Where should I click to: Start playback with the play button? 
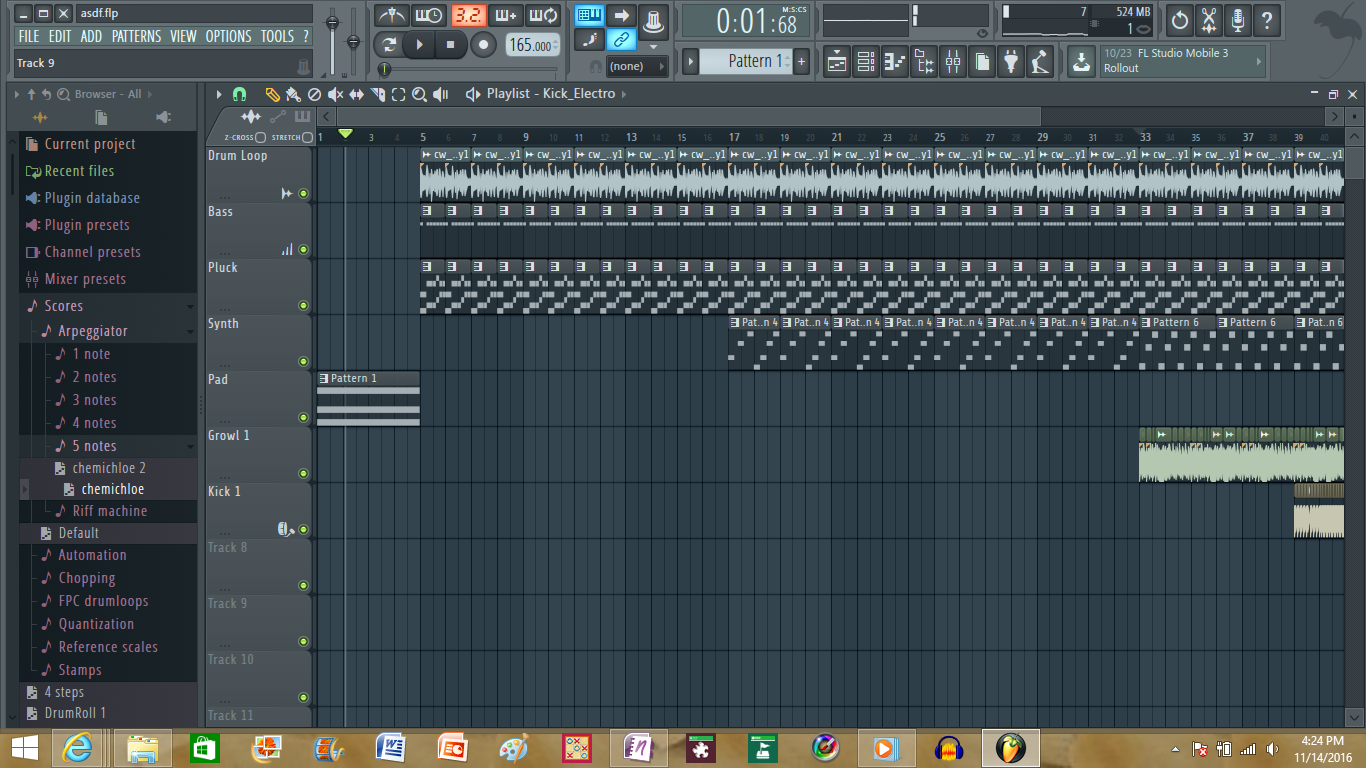(x=419, y=44)
